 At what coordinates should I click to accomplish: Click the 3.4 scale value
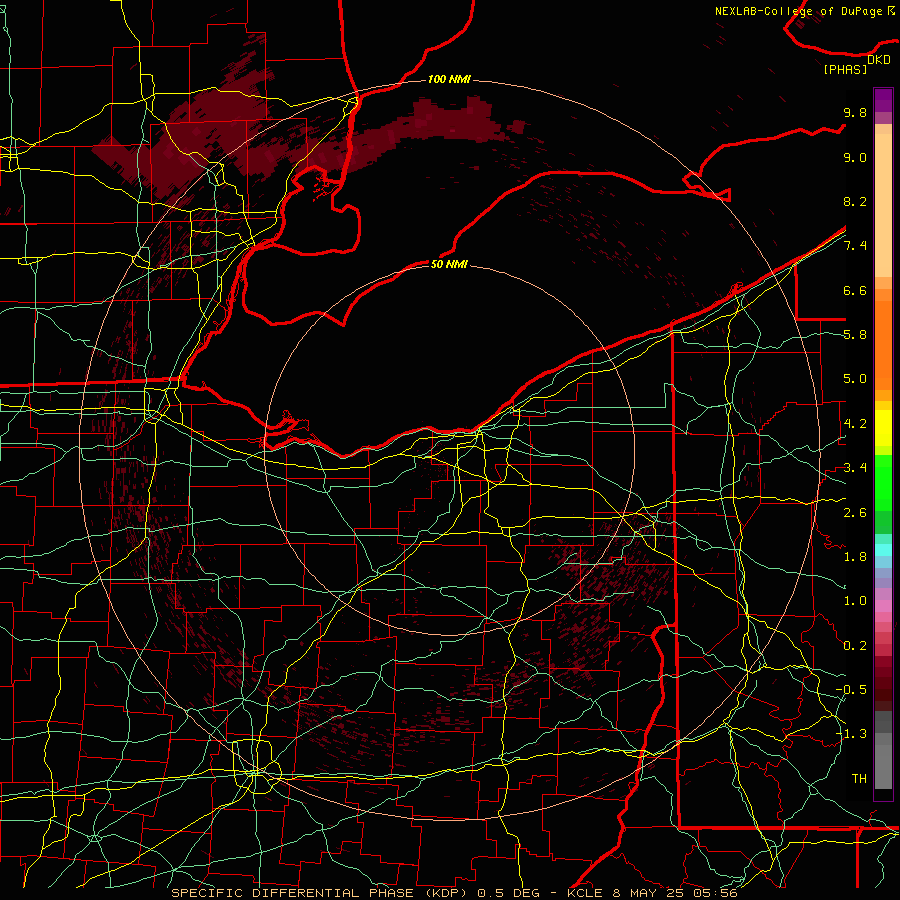(x=855, y=468)
